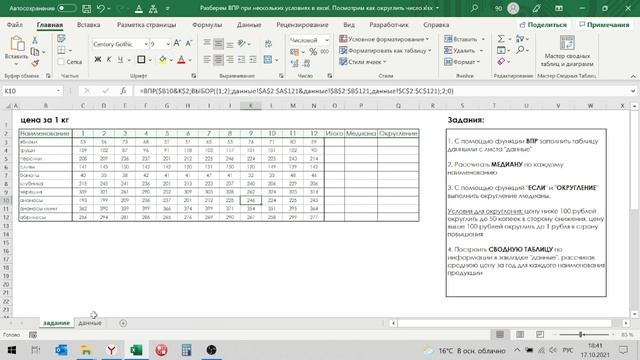Apply the red font color A
Screen dimensions: 640x360
click(x=181, y=60)
